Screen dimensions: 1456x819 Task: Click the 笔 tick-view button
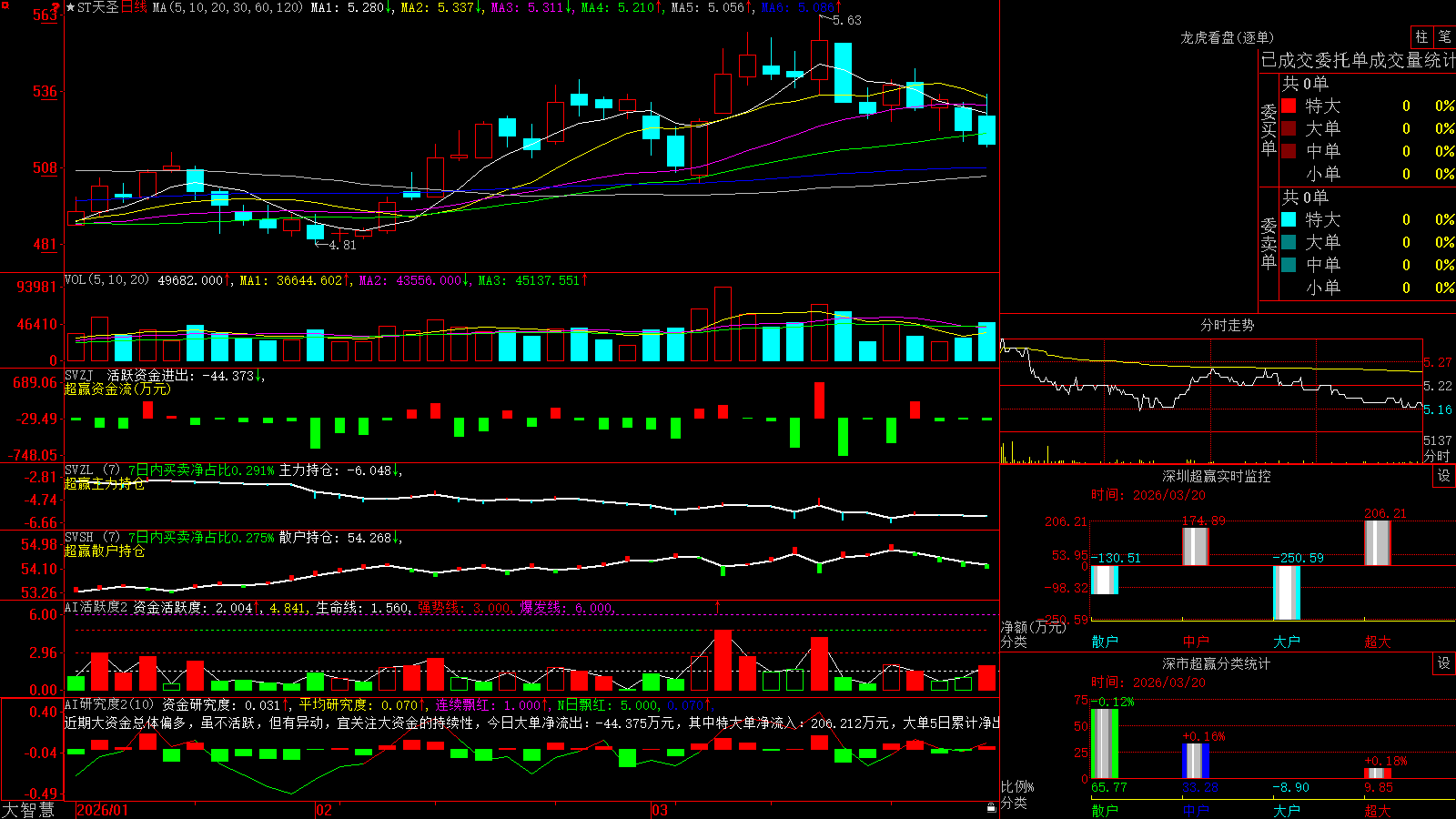(x=1444, y=36)
